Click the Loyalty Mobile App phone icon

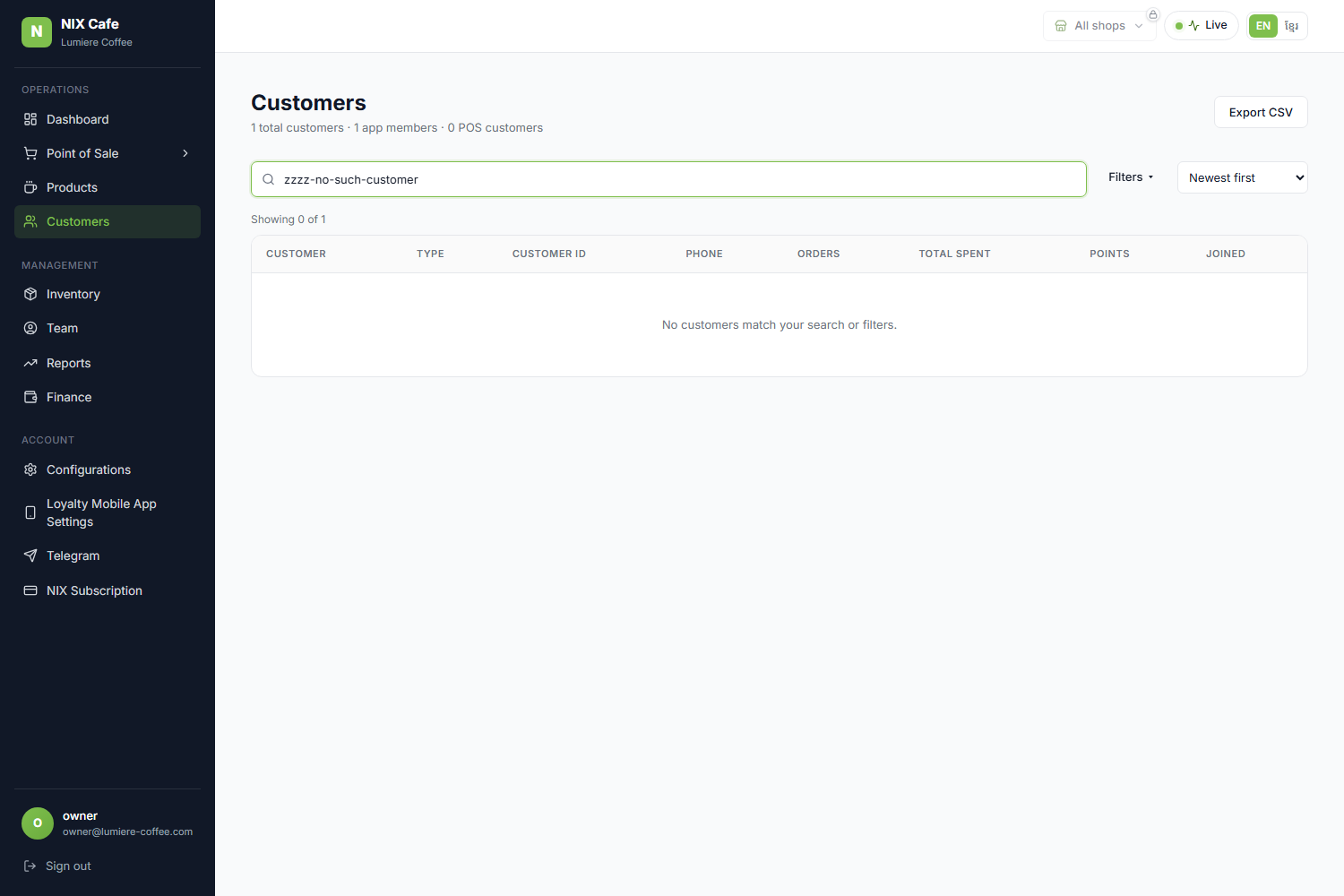tap(30, 513)
